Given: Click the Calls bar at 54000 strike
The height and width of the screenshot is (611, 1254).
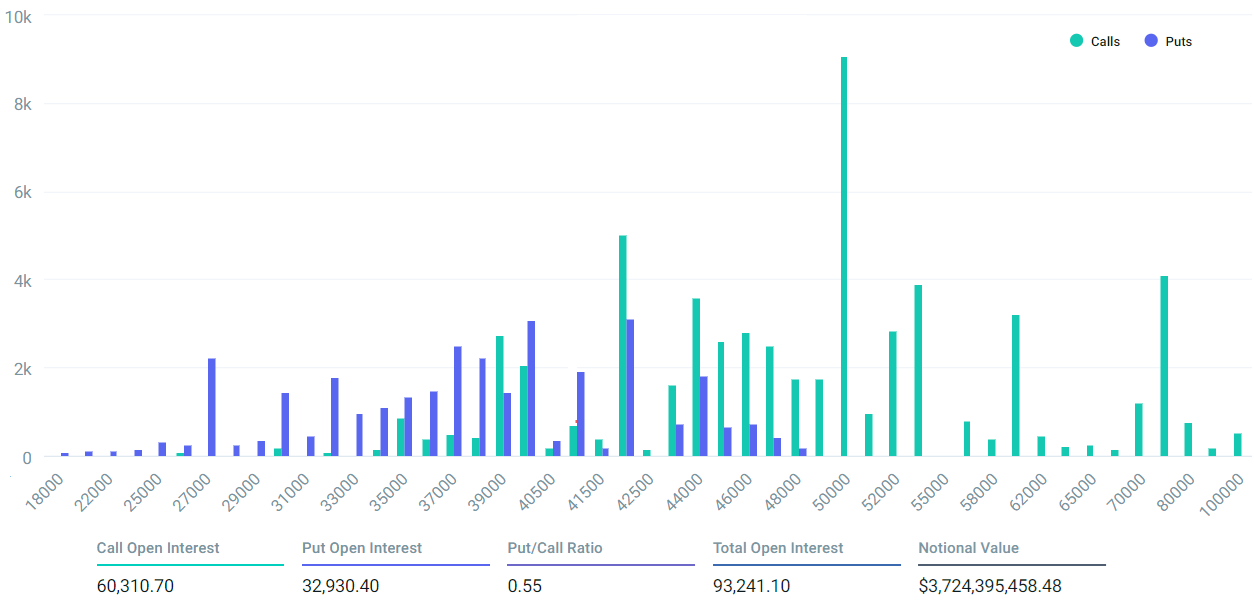Looking at the screenshot, I should click(918, 371).
